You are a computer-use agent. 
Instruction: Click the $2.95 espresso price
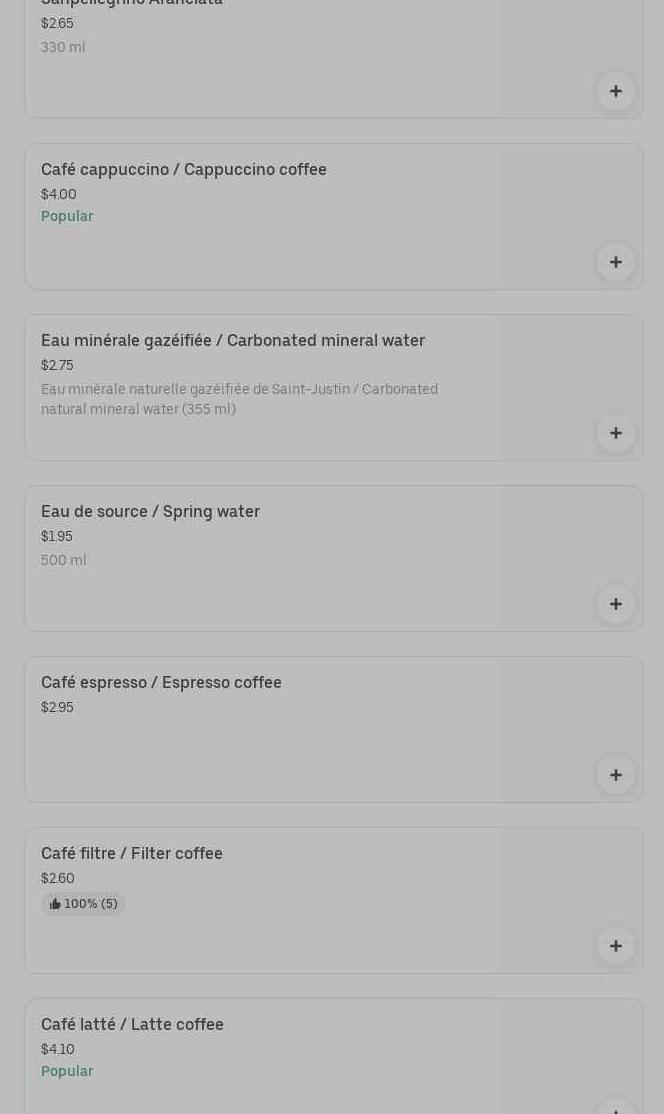tap(57, 707)
